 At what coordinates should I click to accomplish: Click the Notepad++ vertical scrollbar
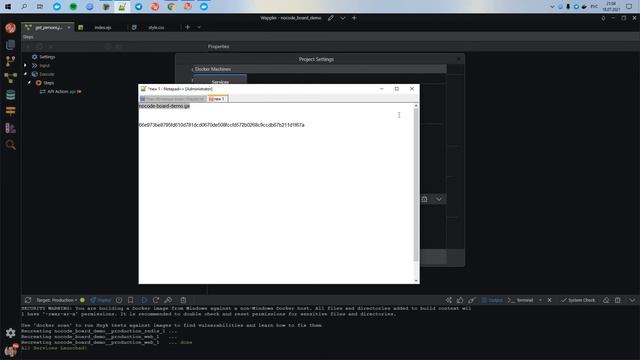416,185
